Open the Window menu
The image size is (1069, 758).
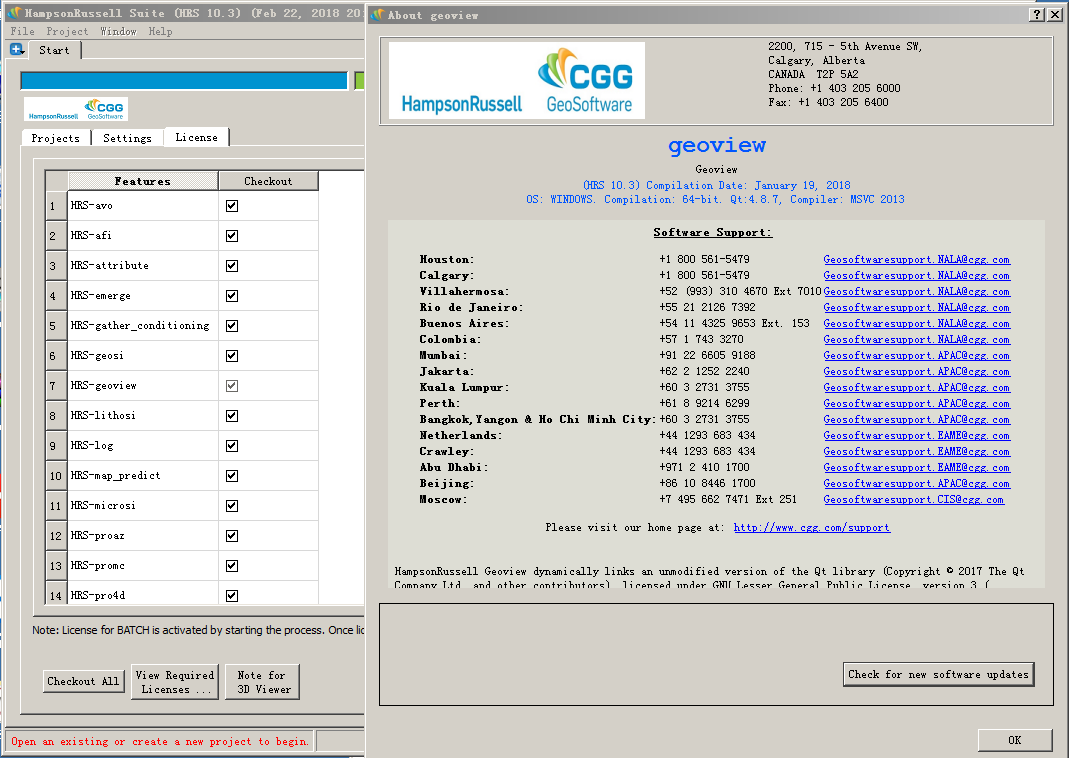[x=119, y=31]
